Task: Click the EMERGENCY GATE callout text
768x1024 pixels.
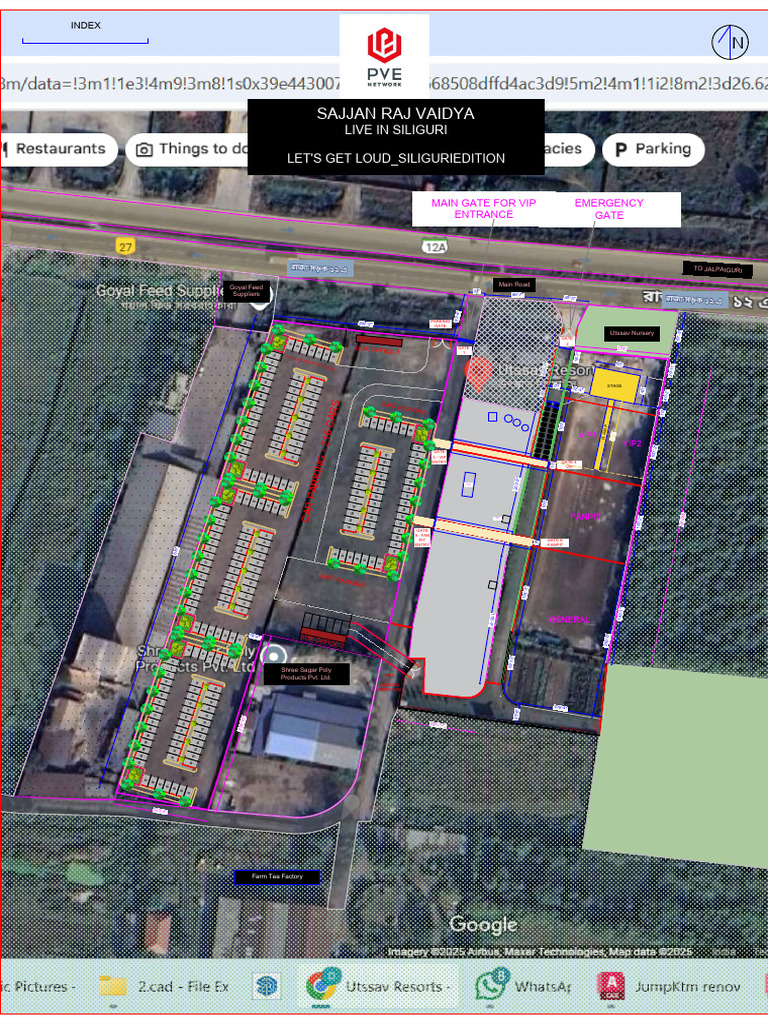Action: (609, 209)
